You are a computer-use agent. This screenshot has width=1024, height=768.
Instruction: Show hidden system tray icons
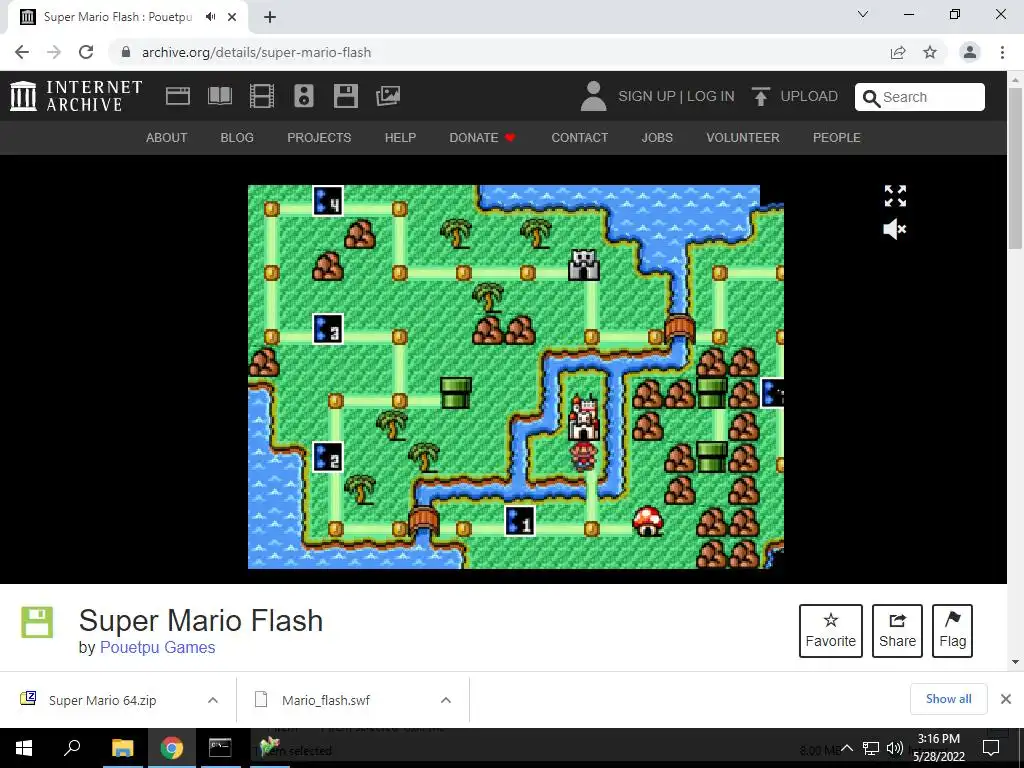point(846,748)
